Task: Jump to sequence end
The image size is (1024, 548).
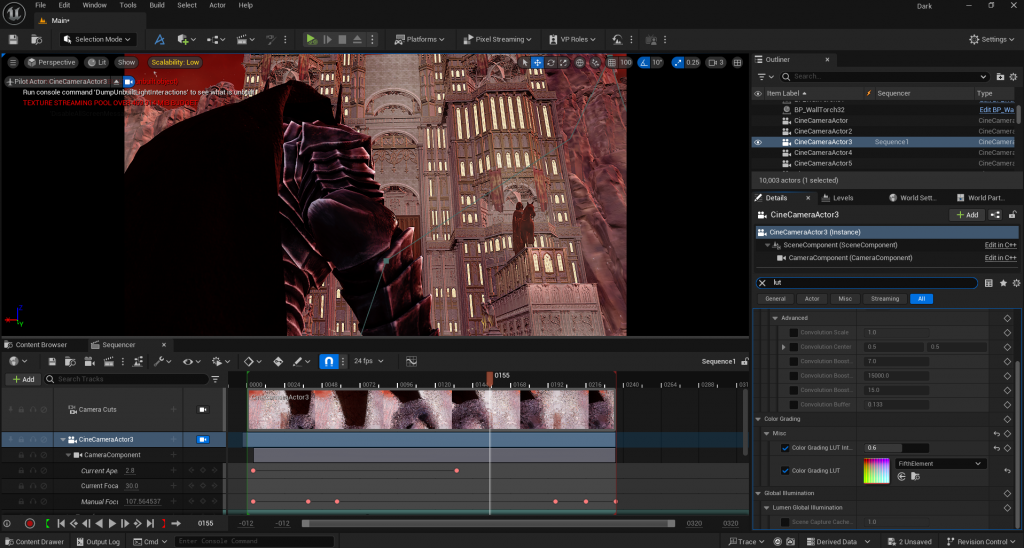Action: coord(150,523)
